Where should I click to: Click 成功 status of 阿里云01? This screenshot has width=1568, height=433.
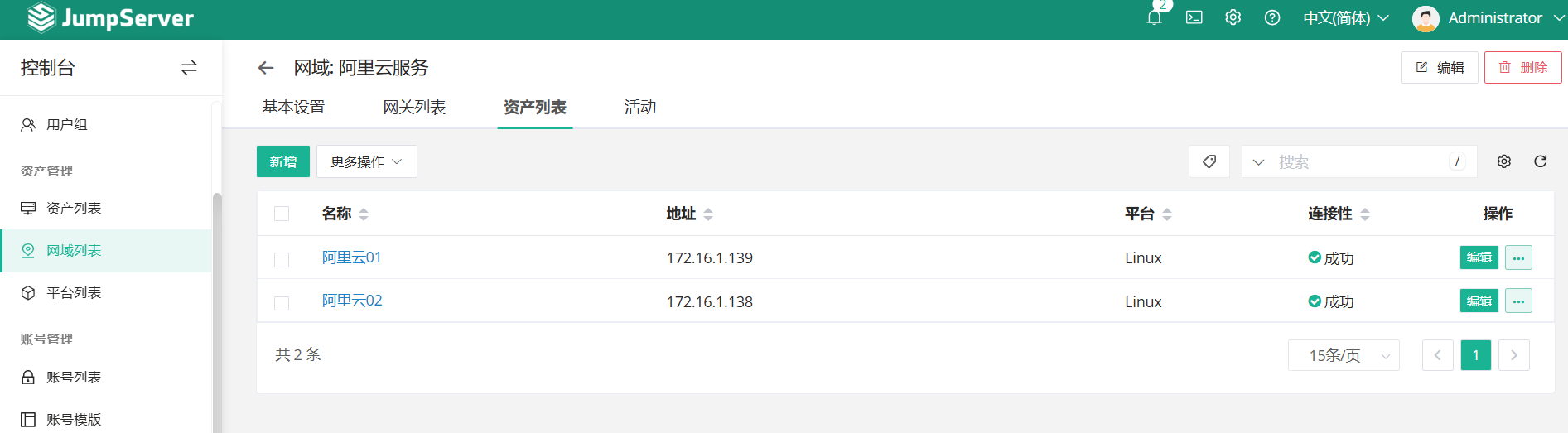click(x=1331, y=258)
